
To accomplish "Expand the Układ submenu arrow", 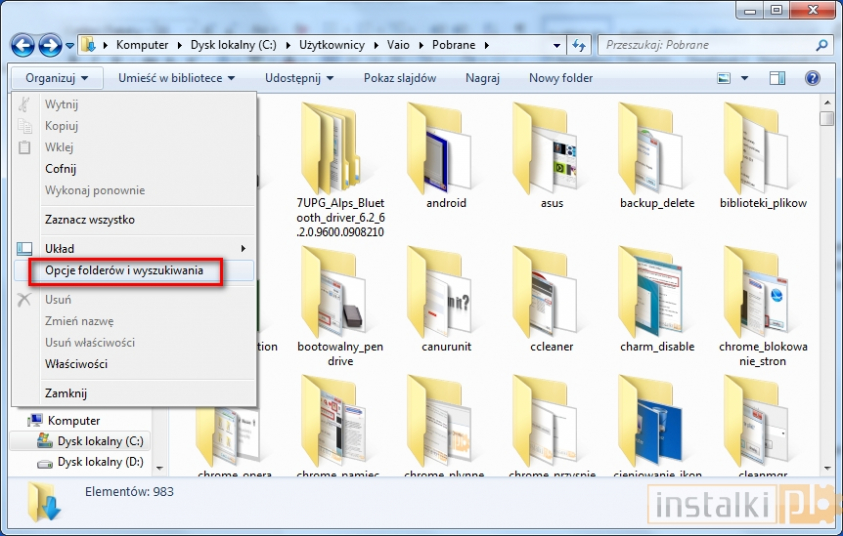I will (x=243, y=248).
